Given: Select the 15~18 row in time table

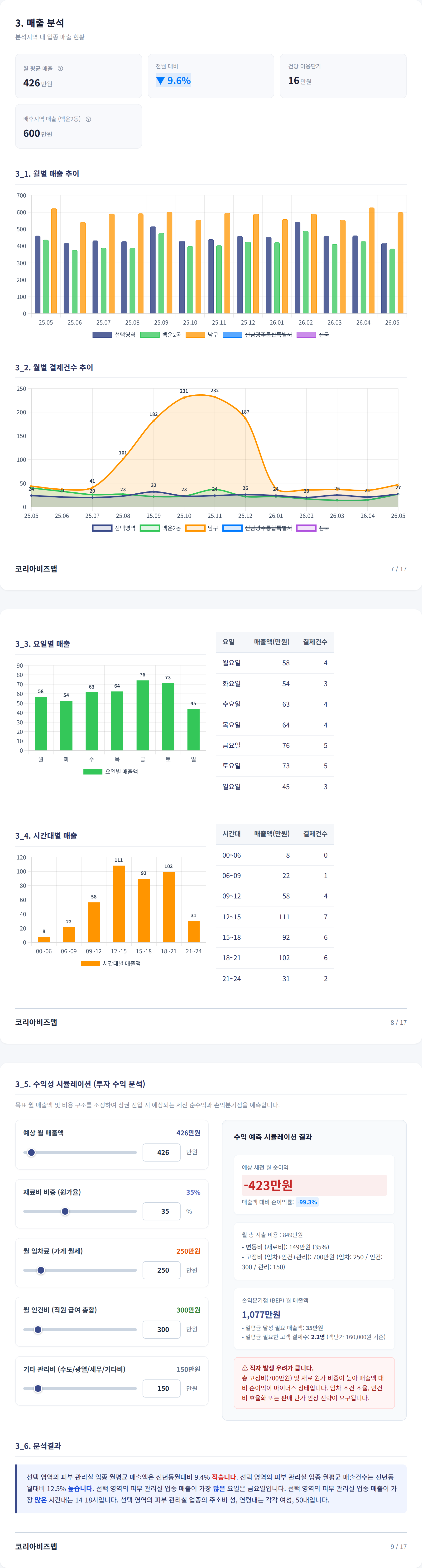Looking at the screenshot, I should click(x=275, y=937).
